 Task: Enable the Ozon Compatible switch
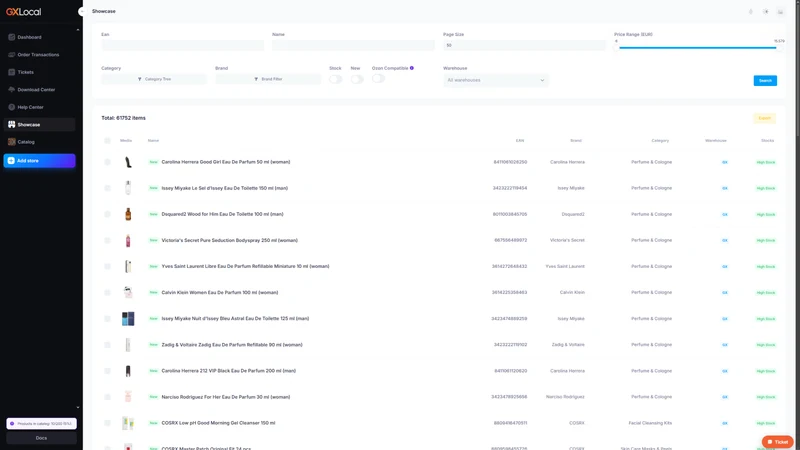pos(379,78)
